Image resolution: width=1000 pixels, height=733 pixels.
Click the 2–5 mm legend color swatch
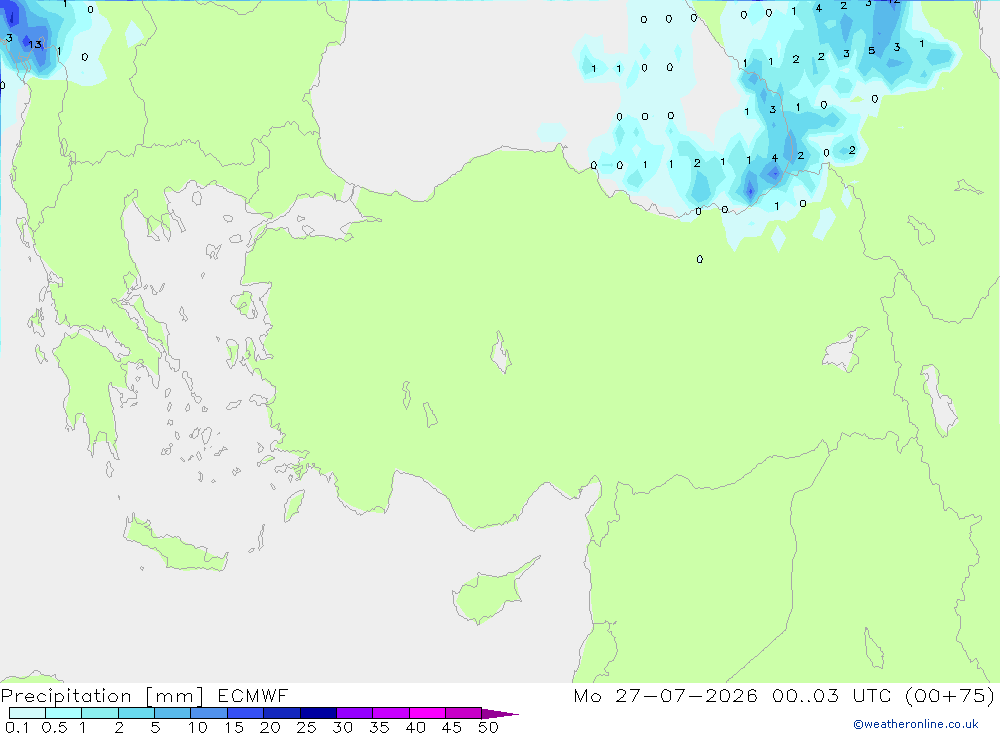[x=136, y=713]
